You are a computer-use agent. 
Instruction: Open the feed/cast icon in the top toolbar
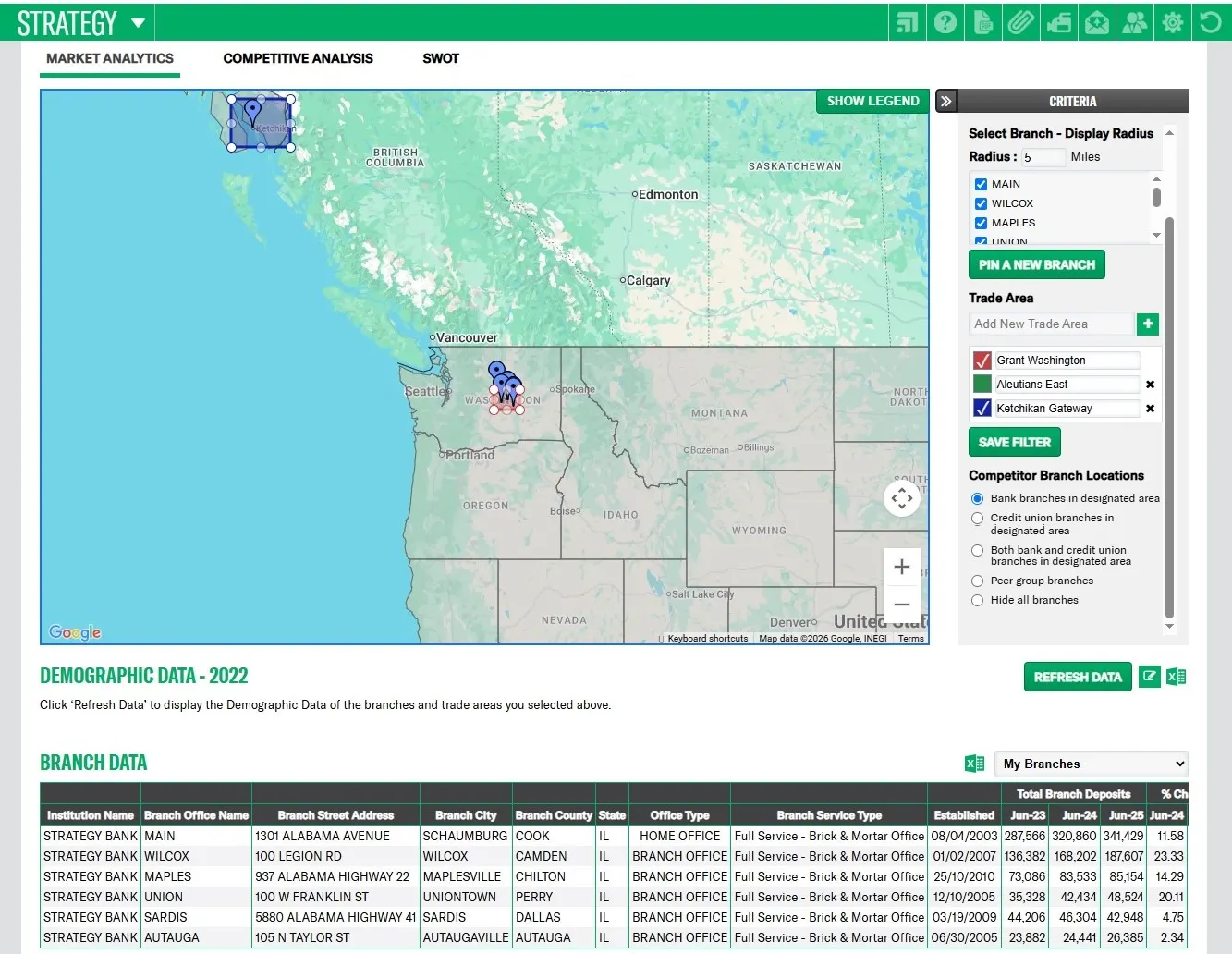pyautogui.click(x=908, y=22)
